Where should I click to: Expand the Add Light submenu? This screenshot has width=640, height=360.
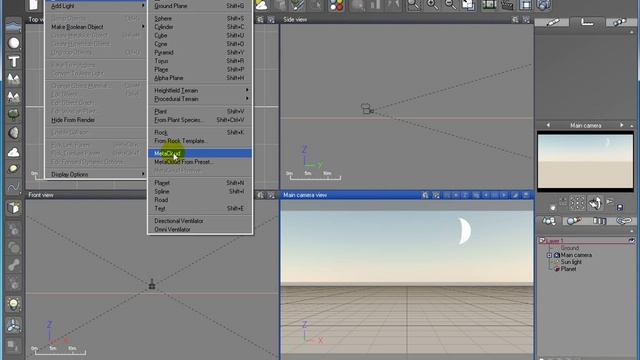(x=96, y=6)
